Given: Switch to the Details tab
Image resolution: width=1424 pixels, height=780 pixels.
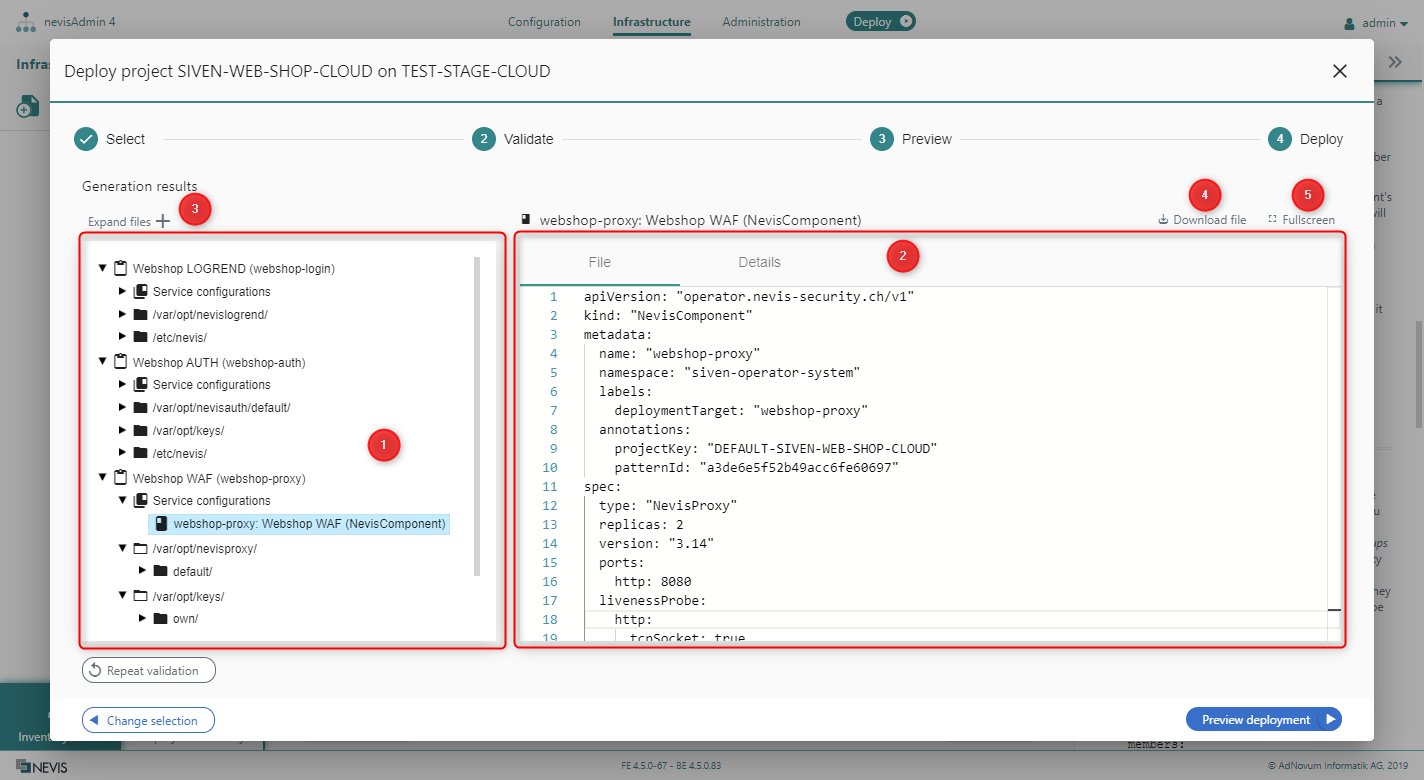Looking at the screenshot, I should (759, 262).
